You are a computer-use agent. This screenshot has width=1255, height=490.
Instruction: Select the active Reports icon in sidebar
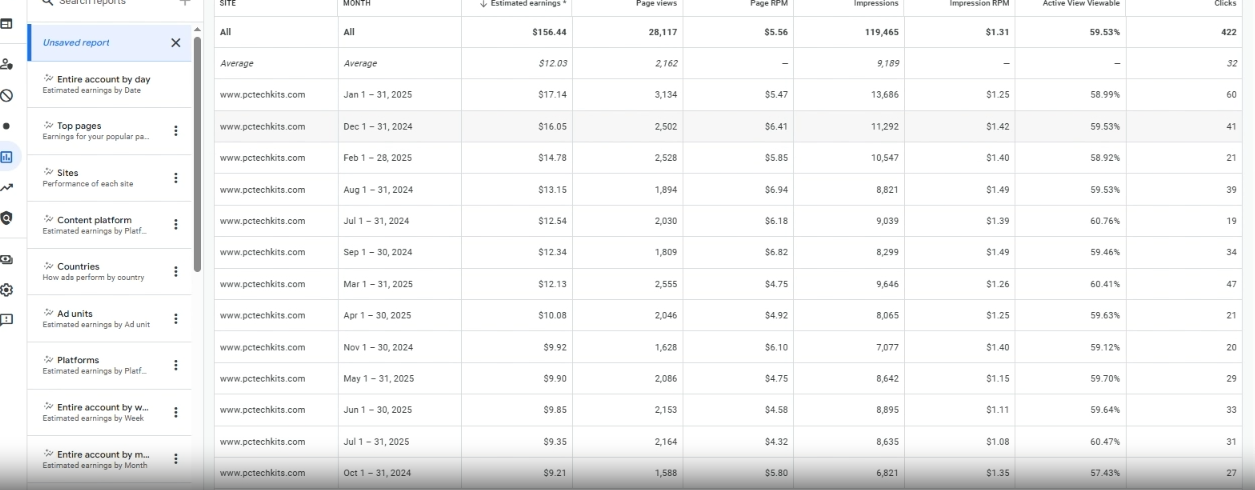7,157
